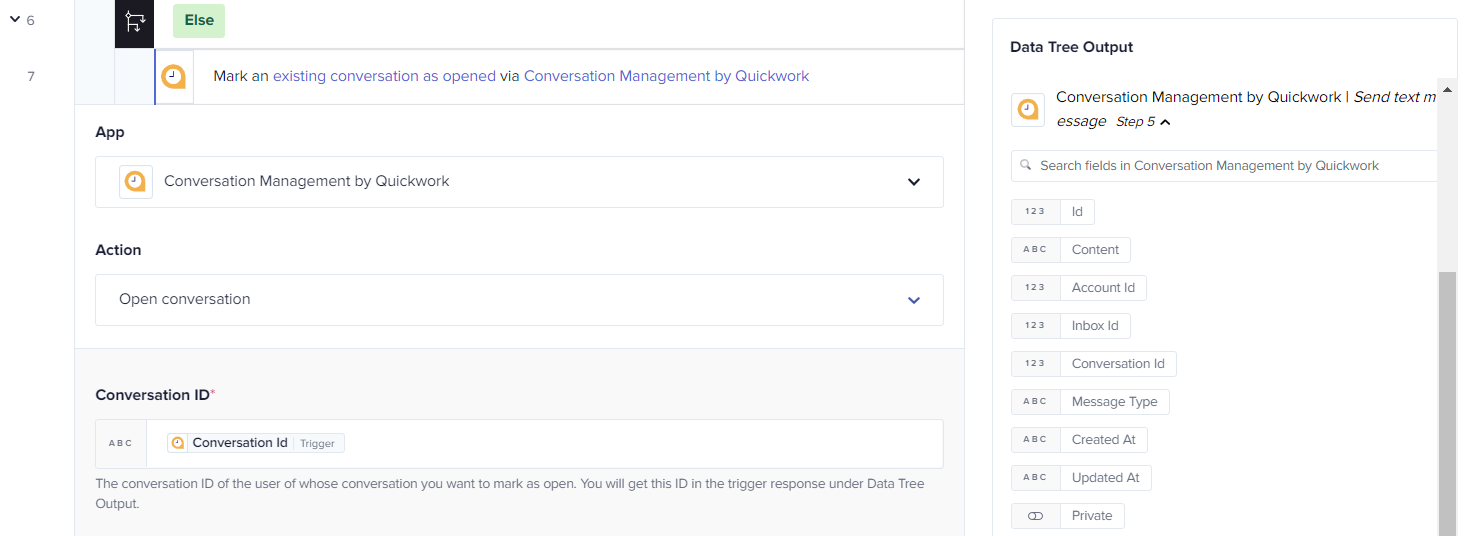Select the Content data field
The width and height of the screenshot is (1469, 536).
(x=1071, y=250)
